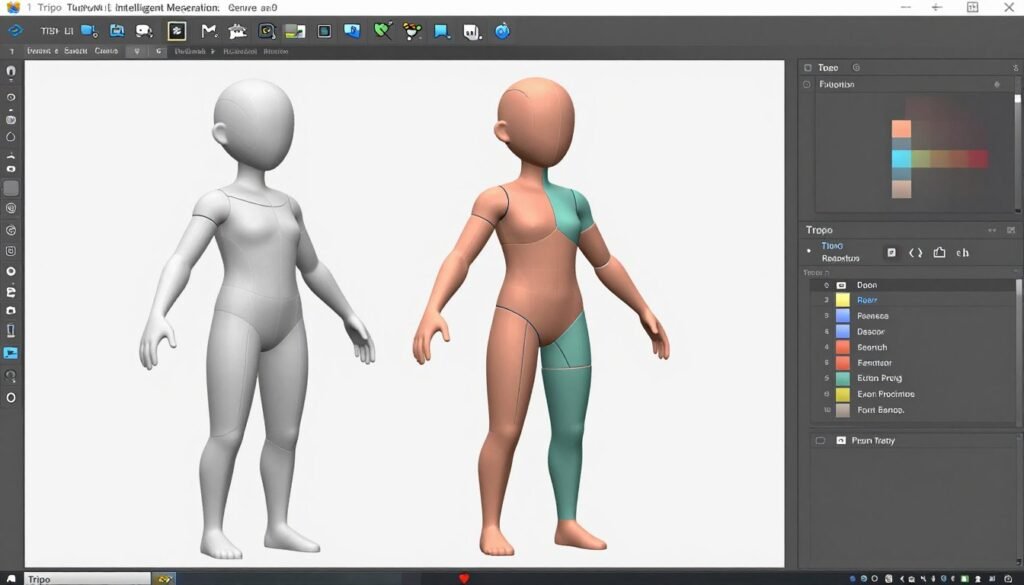Viewport: 1024px width, 585px height.
Task: Click the code brackets icon in Tropo panel
Action: pos(916,253)
